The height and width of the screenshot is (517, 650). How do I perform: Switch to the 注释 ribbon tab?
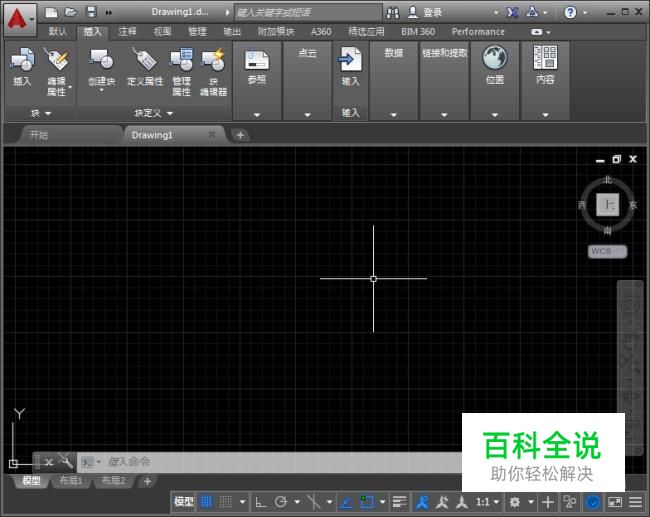(x=127, y=31)
